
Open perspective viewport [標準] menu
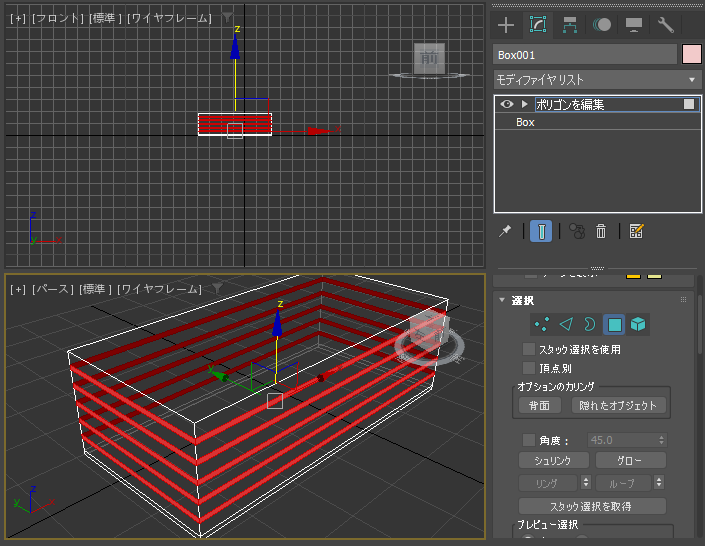pos(95,289)
